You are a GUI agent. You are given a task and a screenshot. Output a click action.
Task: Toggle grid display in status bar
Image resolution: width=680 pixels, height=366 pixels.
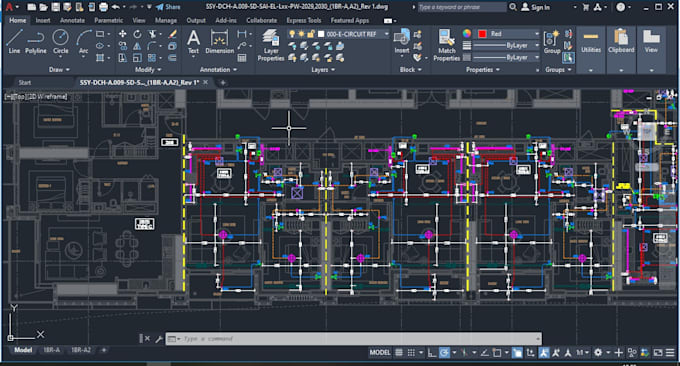(399, 353)
